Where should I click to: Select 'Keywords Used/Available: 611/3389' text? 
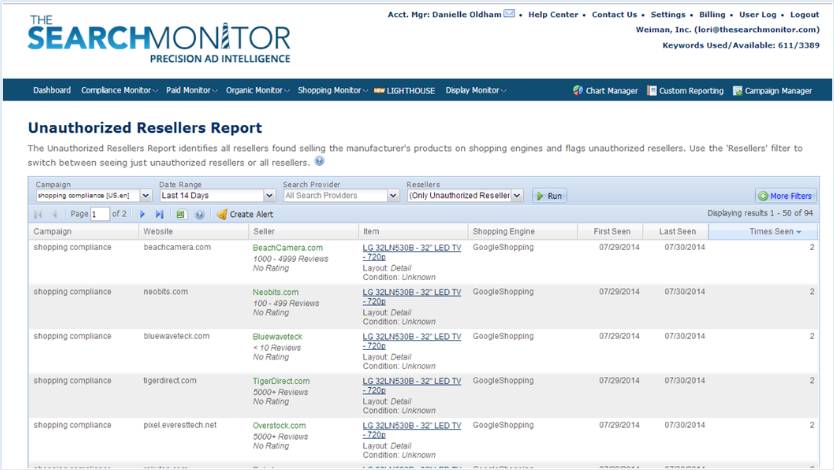click(x=740, y=46)
